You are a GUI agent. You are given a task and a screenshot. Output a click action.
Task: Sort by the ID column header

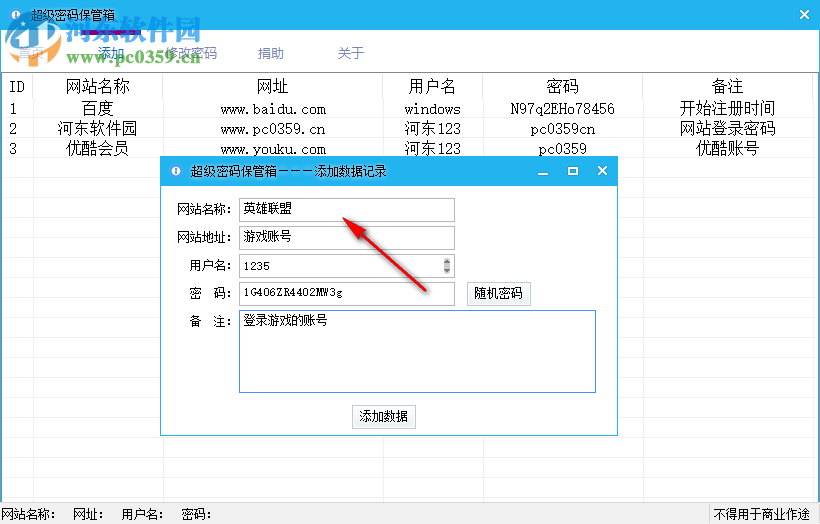pos(17,86)
